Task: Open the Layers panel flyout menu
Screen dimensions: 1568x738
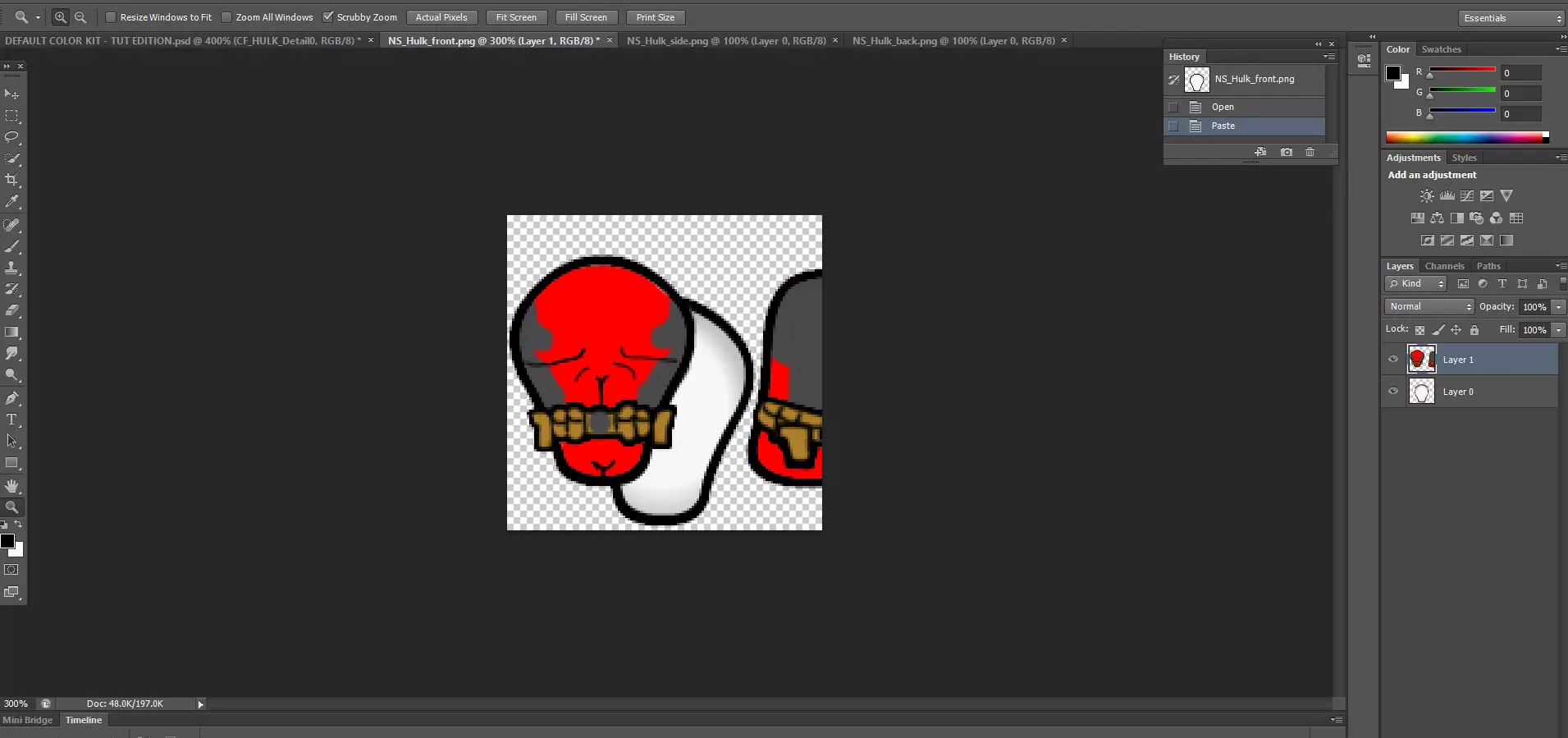Action: pyautogui.click(x=1561, y=266)
